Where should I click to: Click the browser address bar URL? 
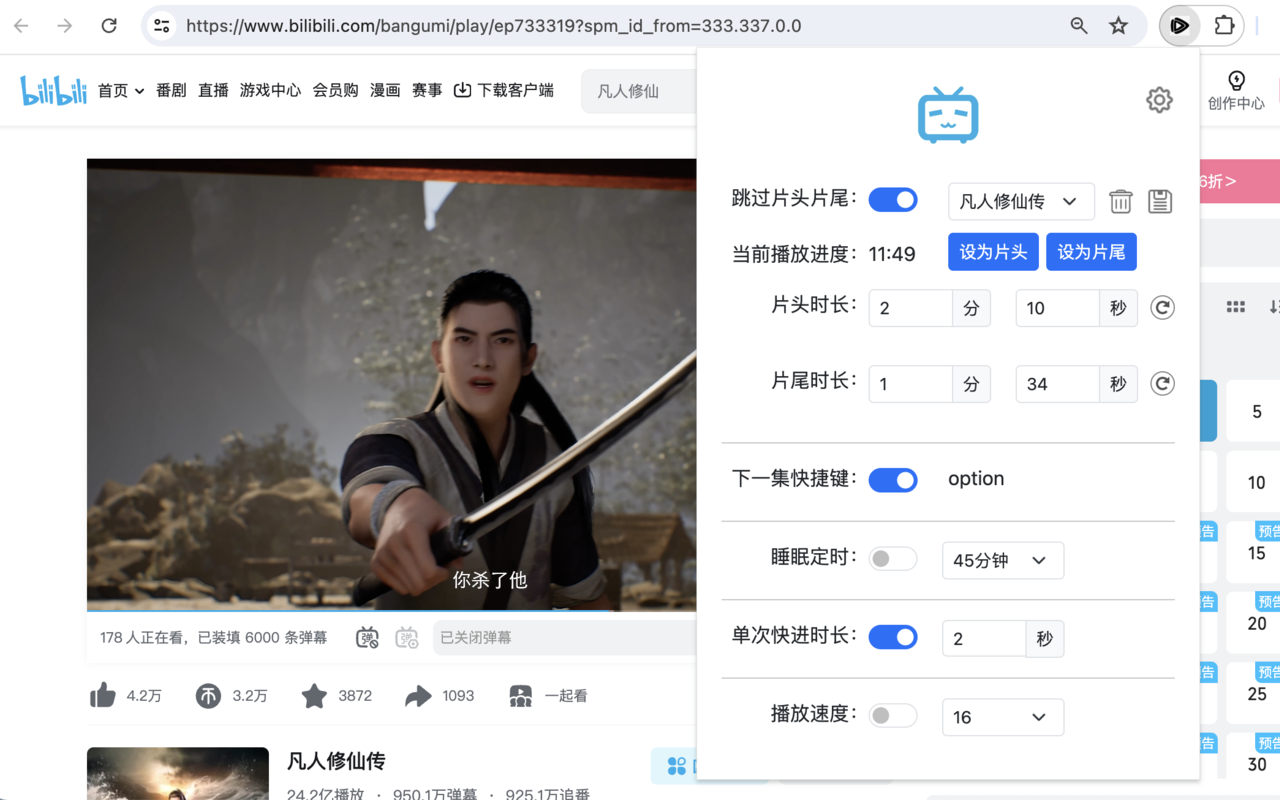click(x=494, y=26)
